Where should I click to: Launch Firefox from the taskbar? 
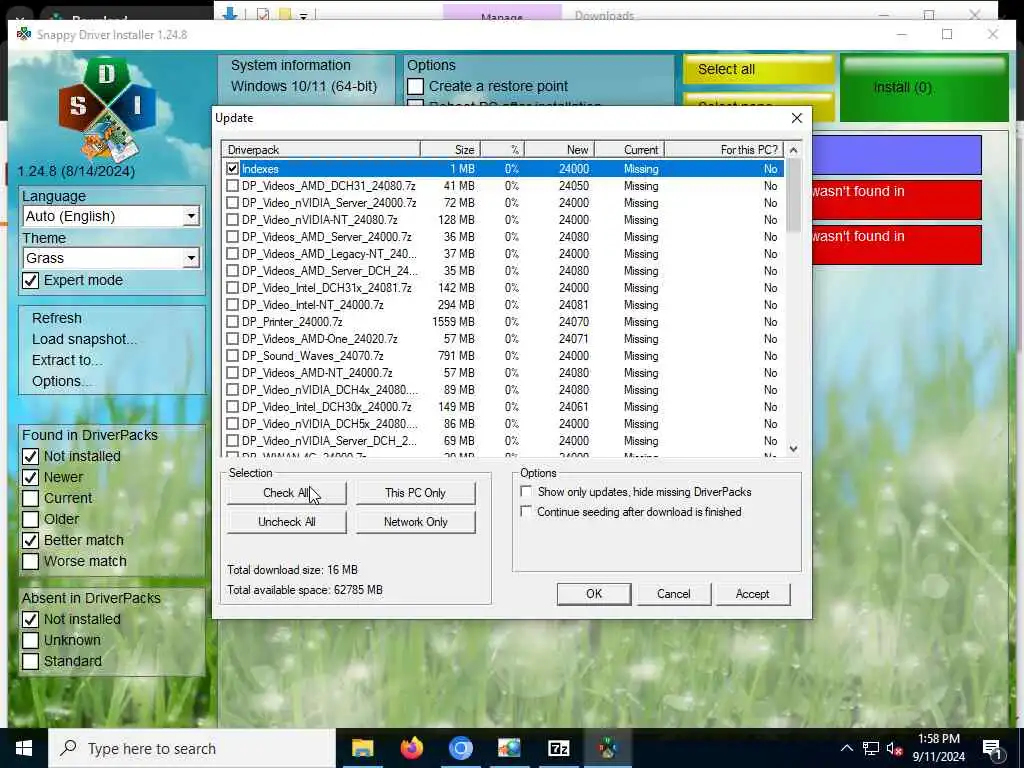coord(411,748)
